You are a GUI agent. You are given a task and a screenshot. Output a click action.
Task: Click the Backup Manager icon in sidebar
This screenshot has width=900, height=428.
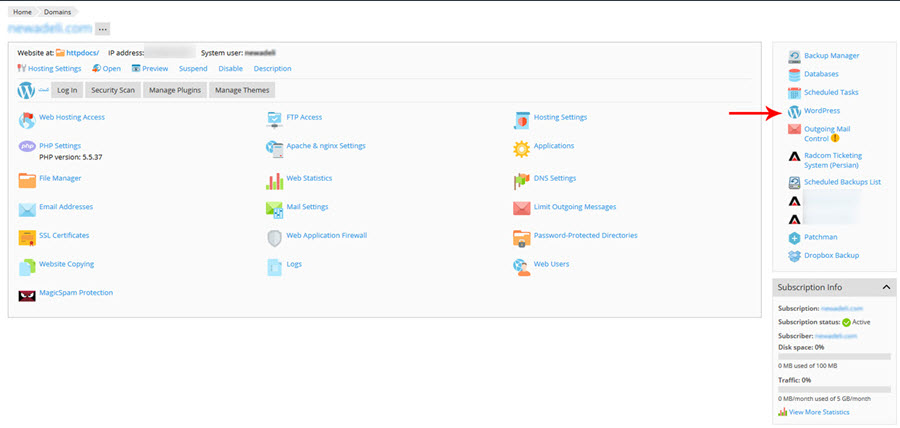pyautogui.click(x=794, y=56)
